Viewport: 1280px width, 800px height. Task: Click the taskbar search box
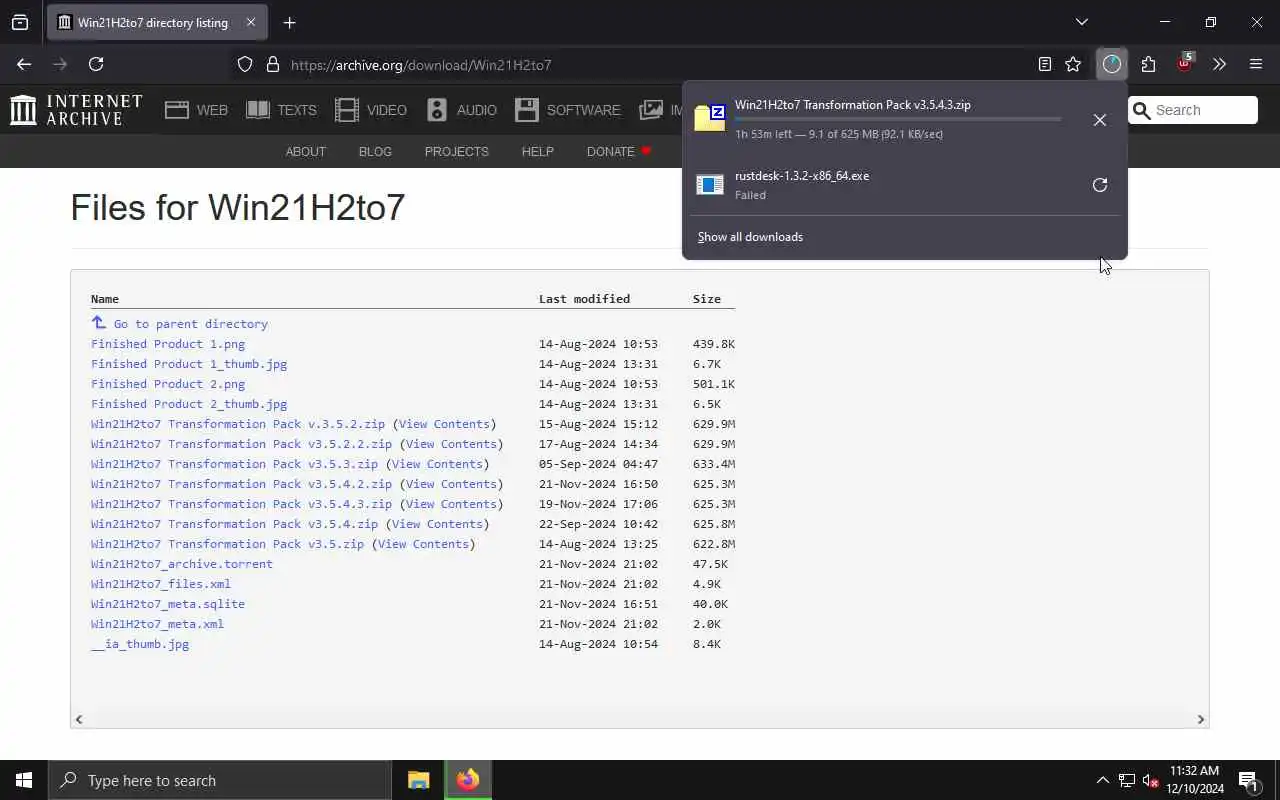pyautogui.click(x=220, y=780)
